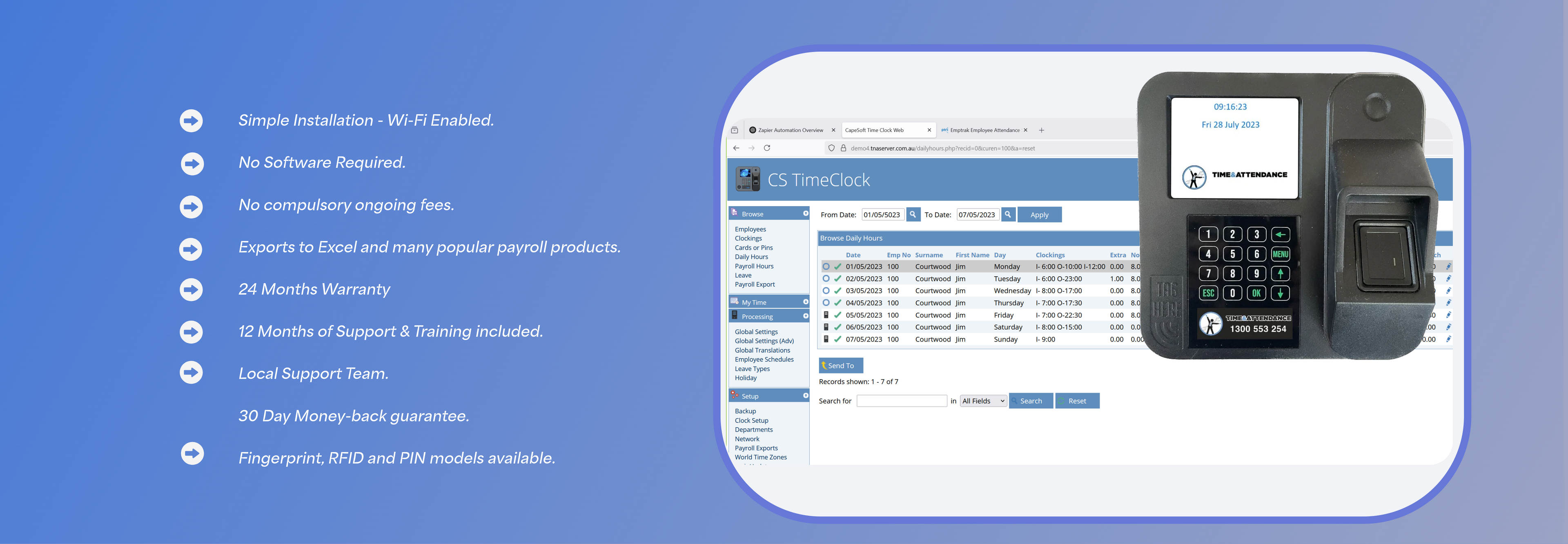The image size is (1568, 544).
Task: Click the Search for text field
Action: click(902, 401)
